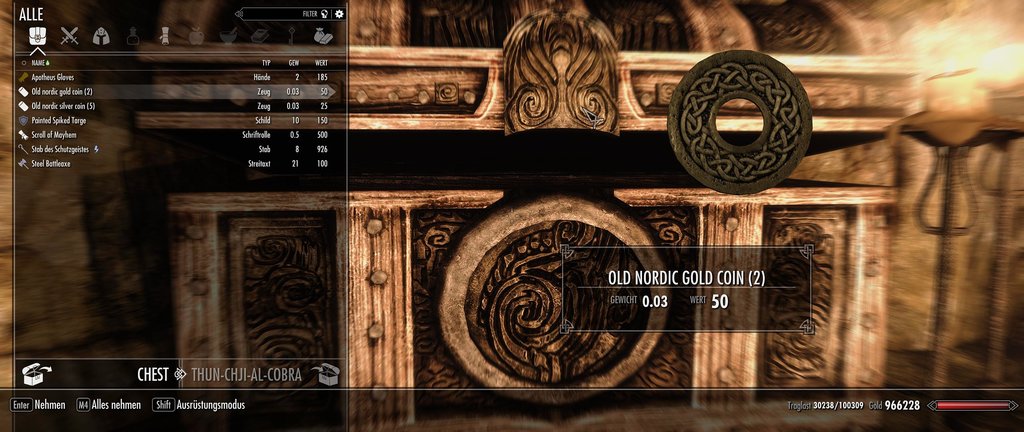1024x432 pixels.
Task: Filter by Books category icon
Action: [x=260, y=36]
